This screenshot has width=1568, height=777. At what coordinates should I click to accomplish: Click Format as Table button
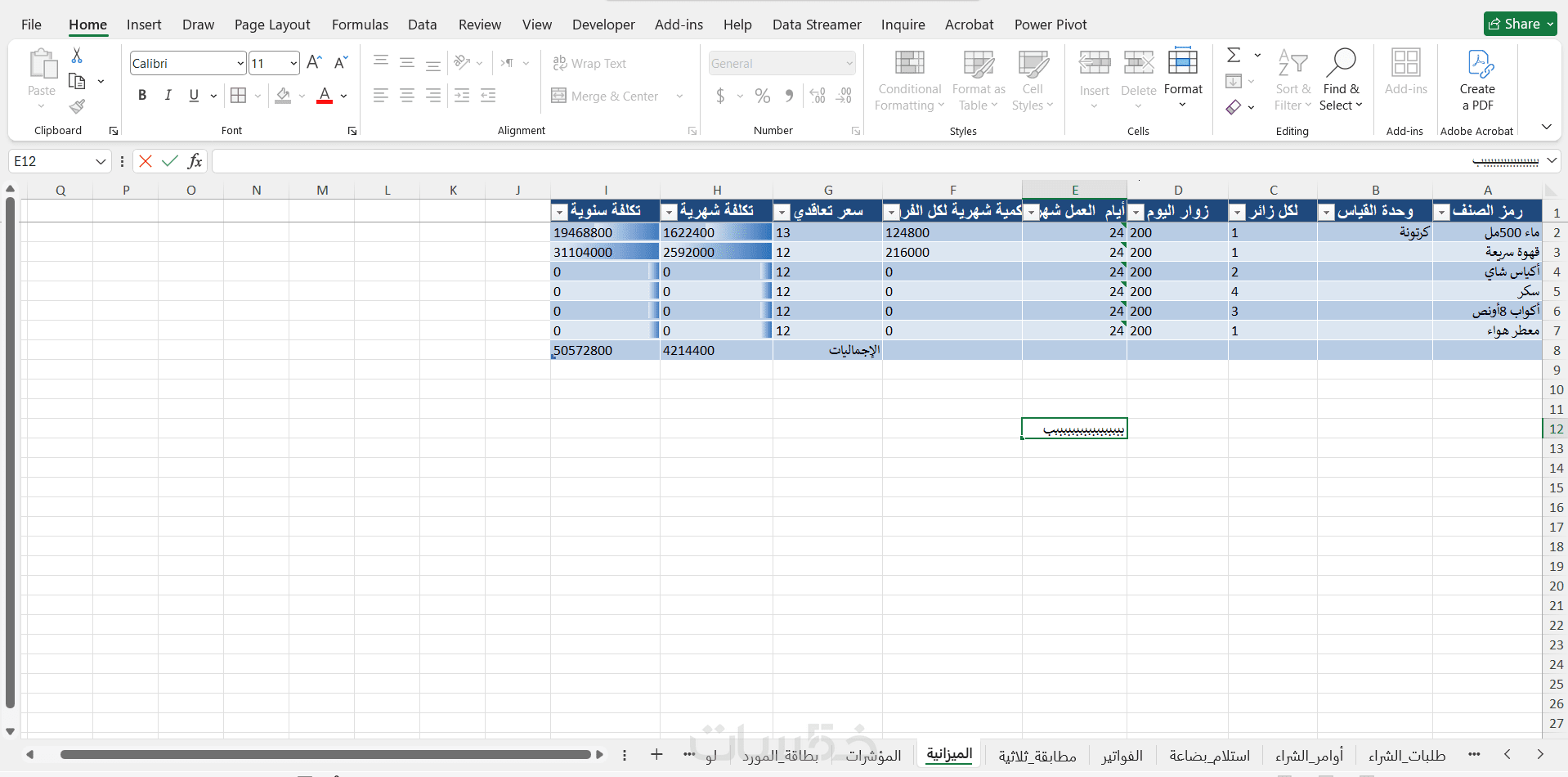(979, 80)
